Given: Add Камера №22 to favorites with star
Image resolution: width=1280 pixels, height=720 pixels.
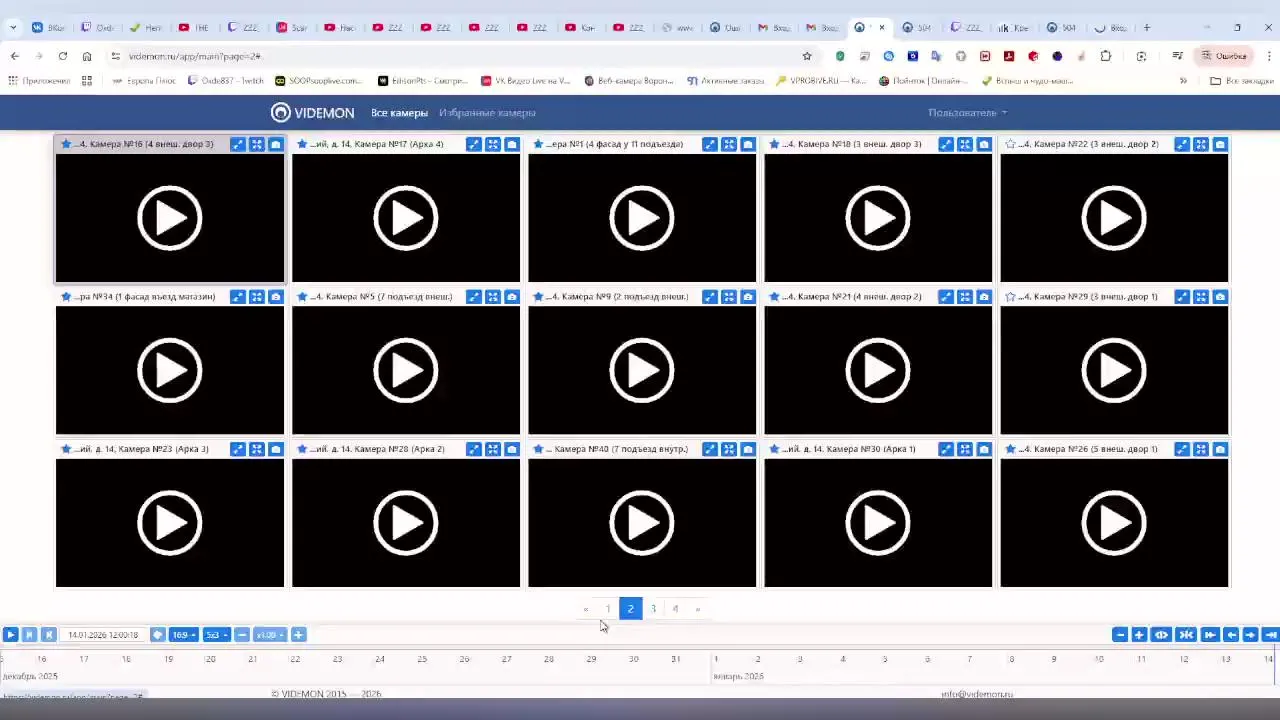Looking at the screenshot, I should [1010, 144].
